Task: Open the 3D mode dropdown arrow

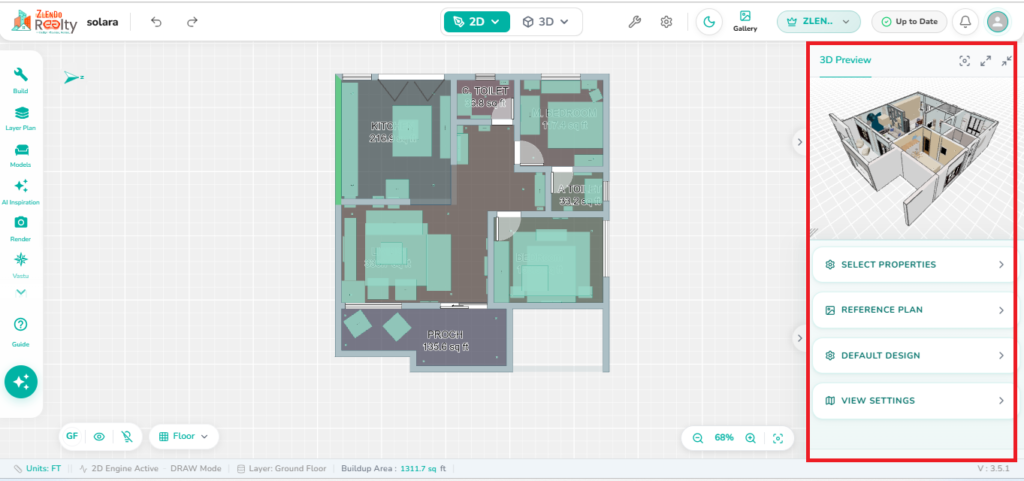Action: [565, 22]
